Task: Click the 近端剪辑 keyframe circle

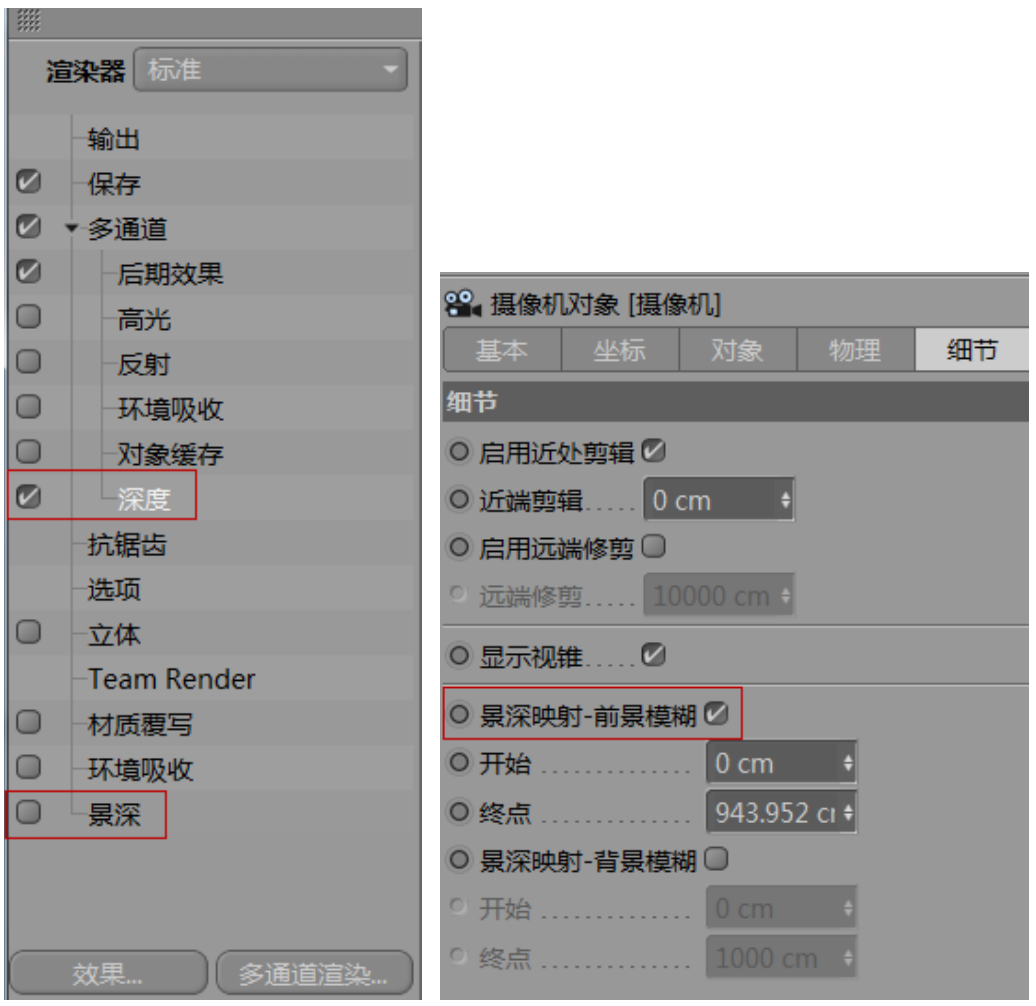Action: [459, 499]
